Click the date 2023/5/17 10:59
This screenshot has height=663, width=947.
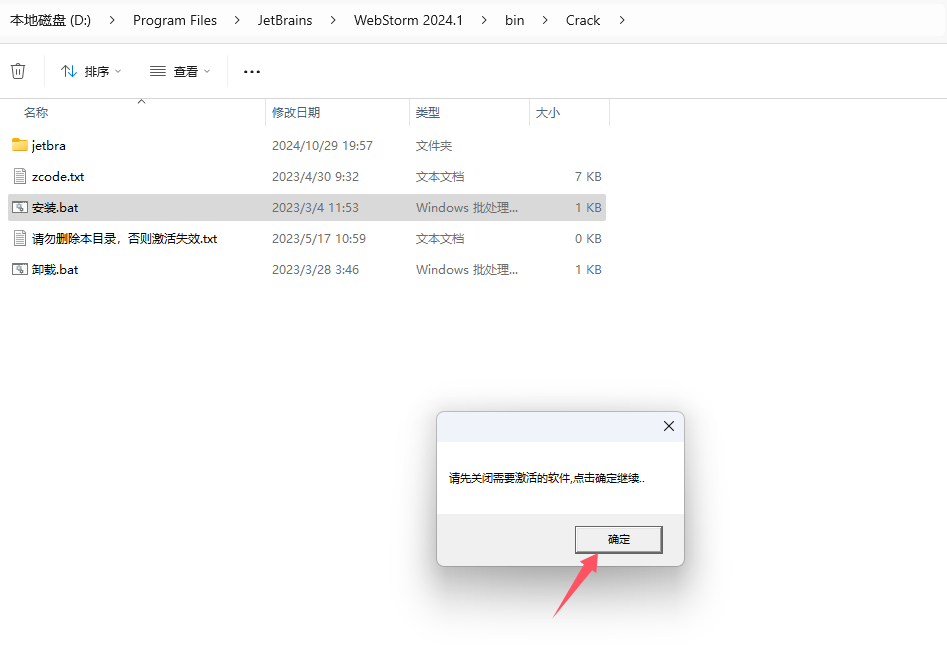pyautogui.click(x=319, y=239)
